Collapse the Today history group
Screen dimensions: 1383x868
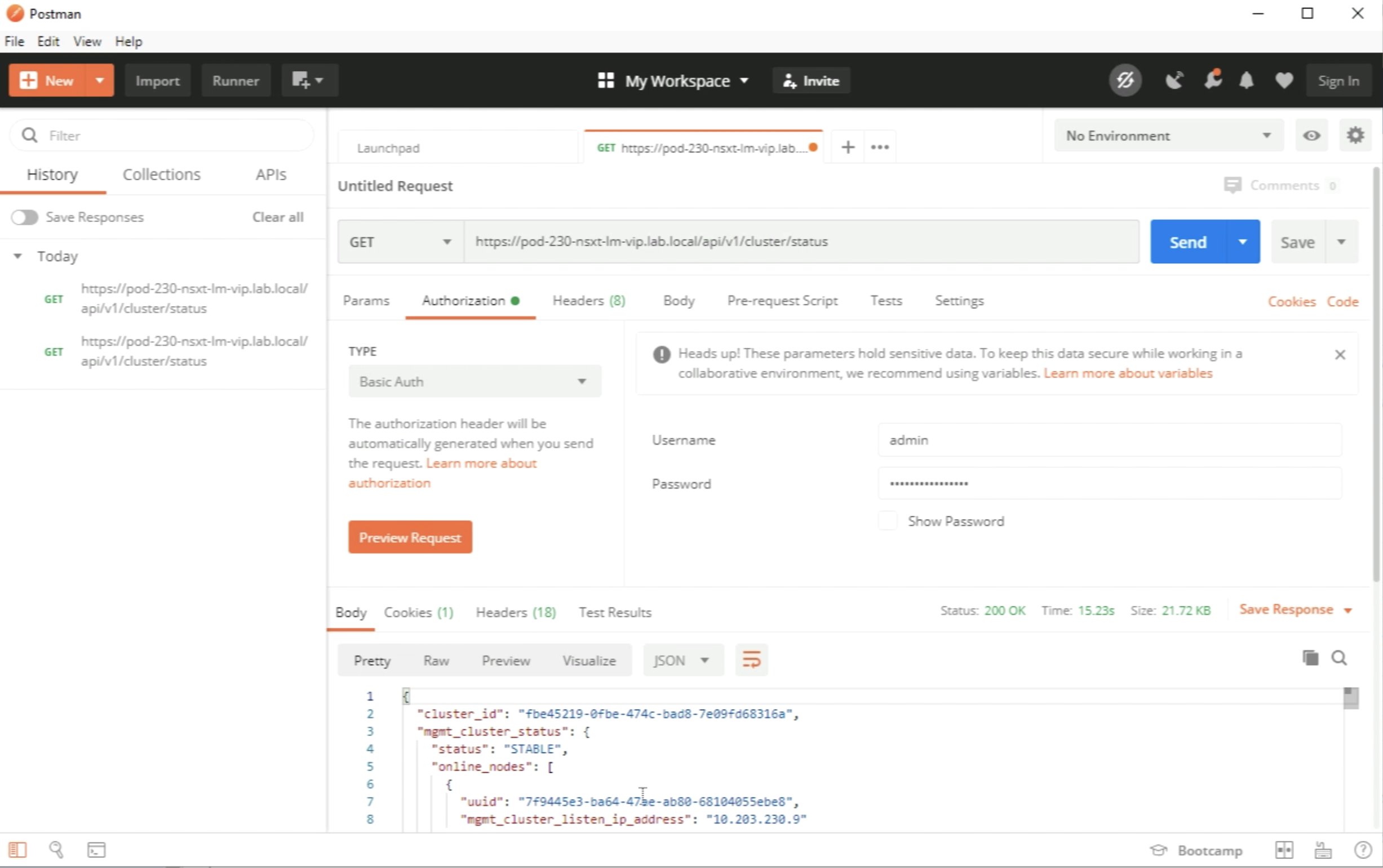pyautogui.click(x=18, y=256)
